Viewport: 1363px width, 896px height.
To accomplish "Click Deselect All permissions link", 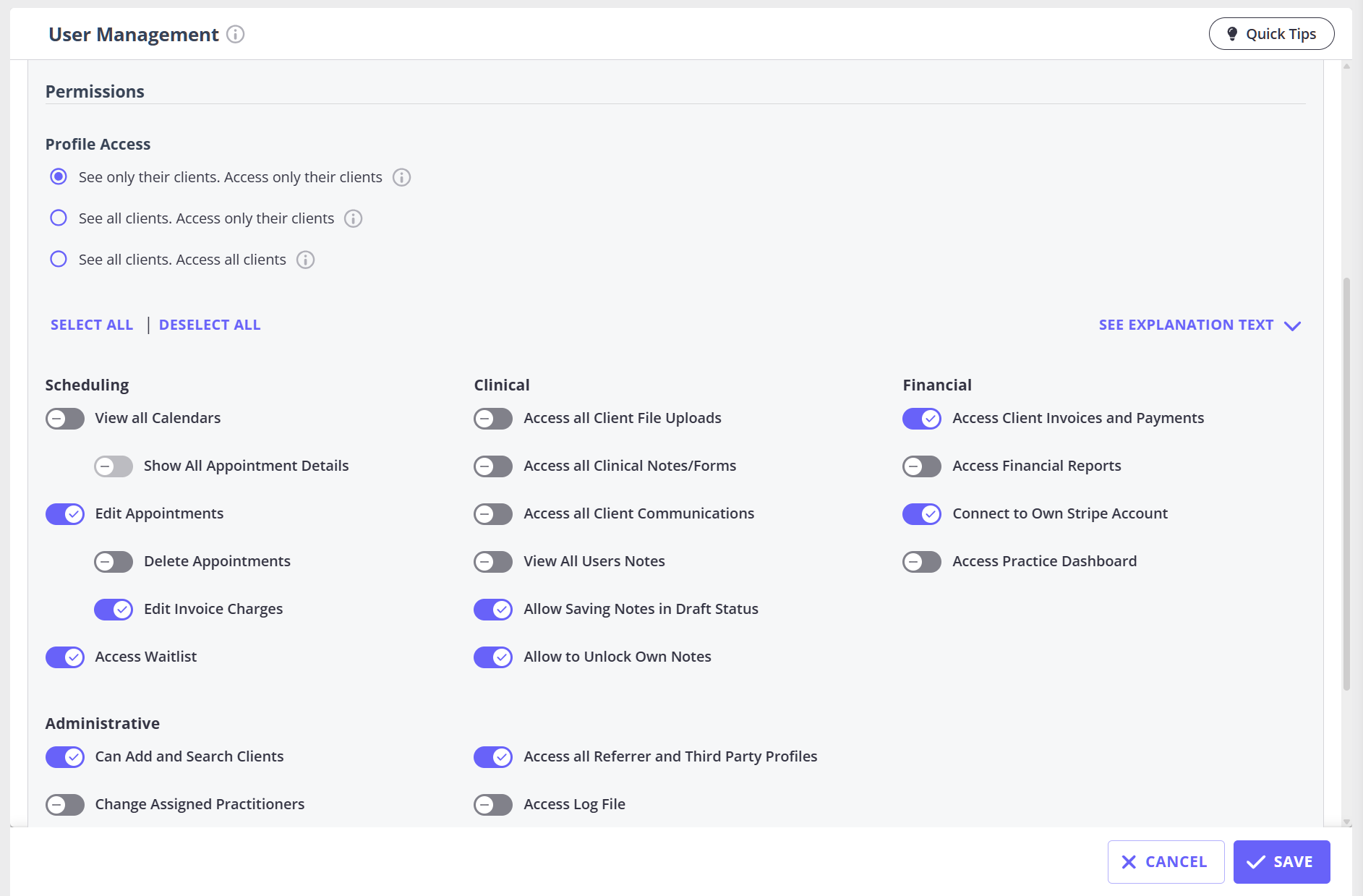I will point(210,325).
